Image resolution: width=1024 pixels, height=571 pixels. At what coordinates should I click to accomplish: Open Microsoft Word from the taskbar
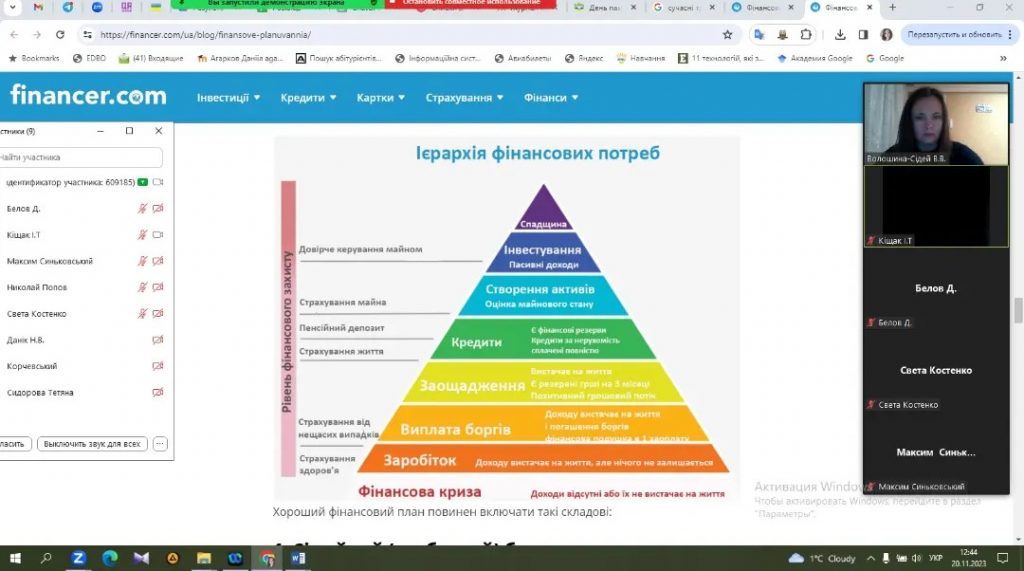coord(298,558)
